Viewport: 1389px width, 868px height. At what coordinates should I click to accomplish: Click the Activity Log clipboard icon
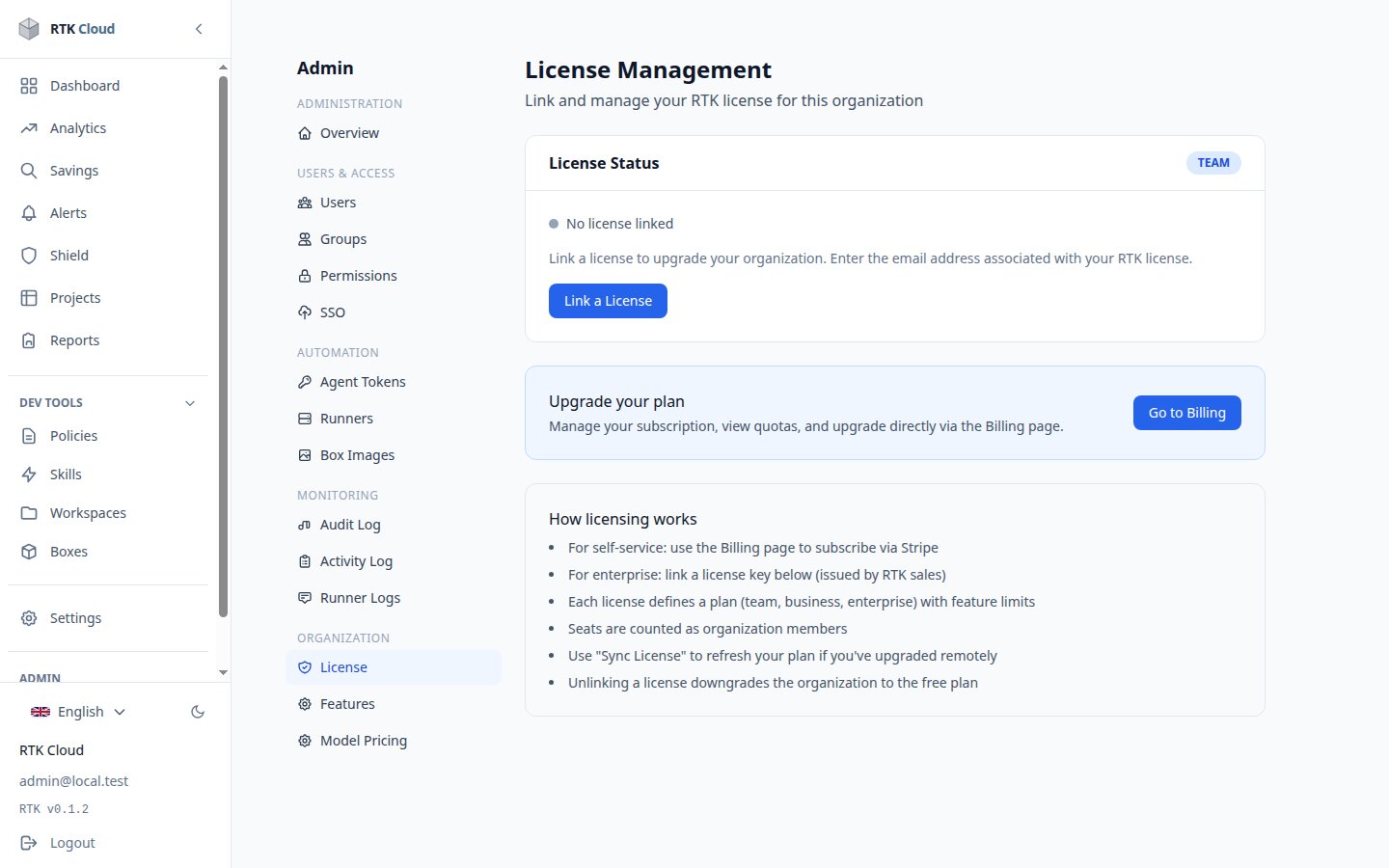coord(305,561)
